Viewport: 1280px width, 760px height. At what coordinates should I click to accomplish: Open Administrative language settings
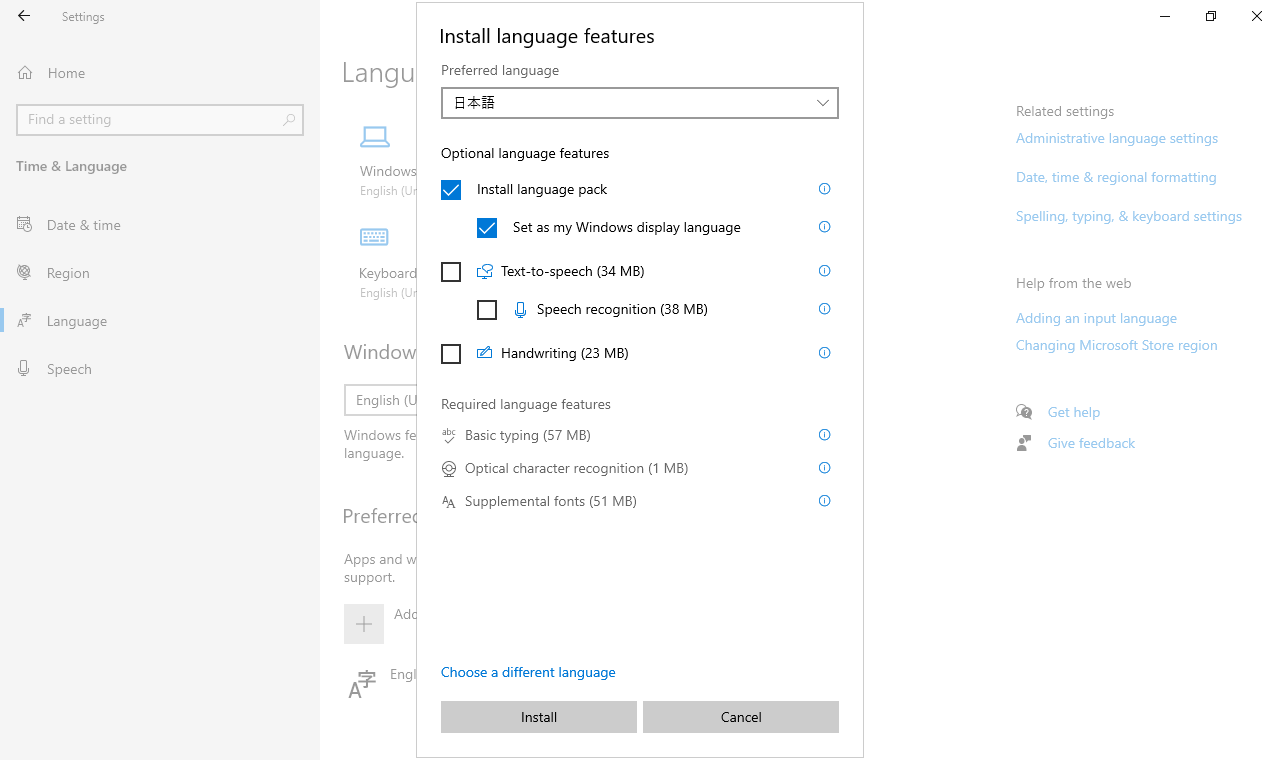click(x=1117, y=138)
